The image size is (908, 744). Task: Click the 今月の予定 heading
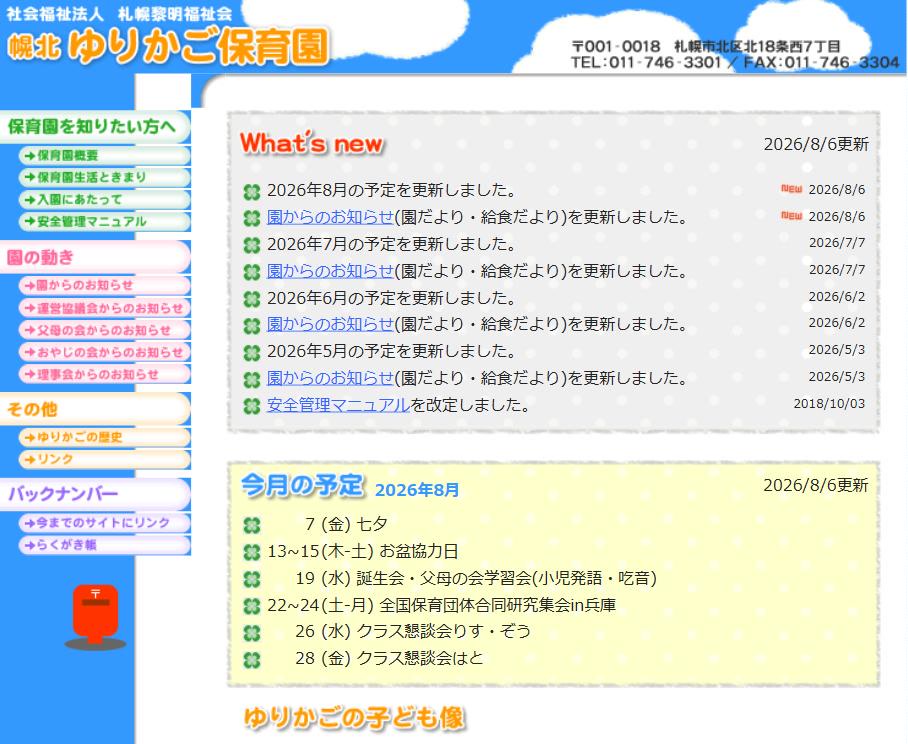pyautogui.click(x=302, y=485)
